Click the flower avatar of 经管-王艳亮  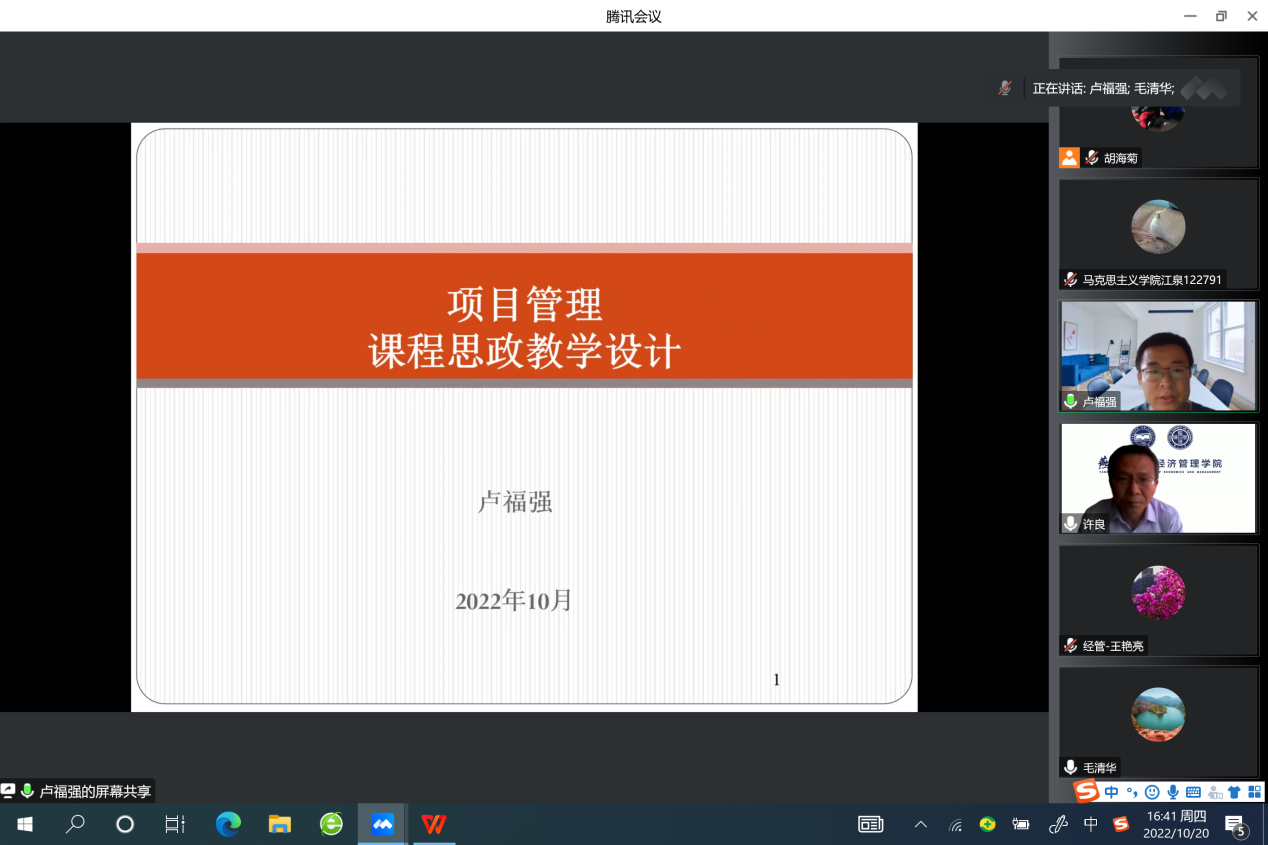pos(1158,593)
